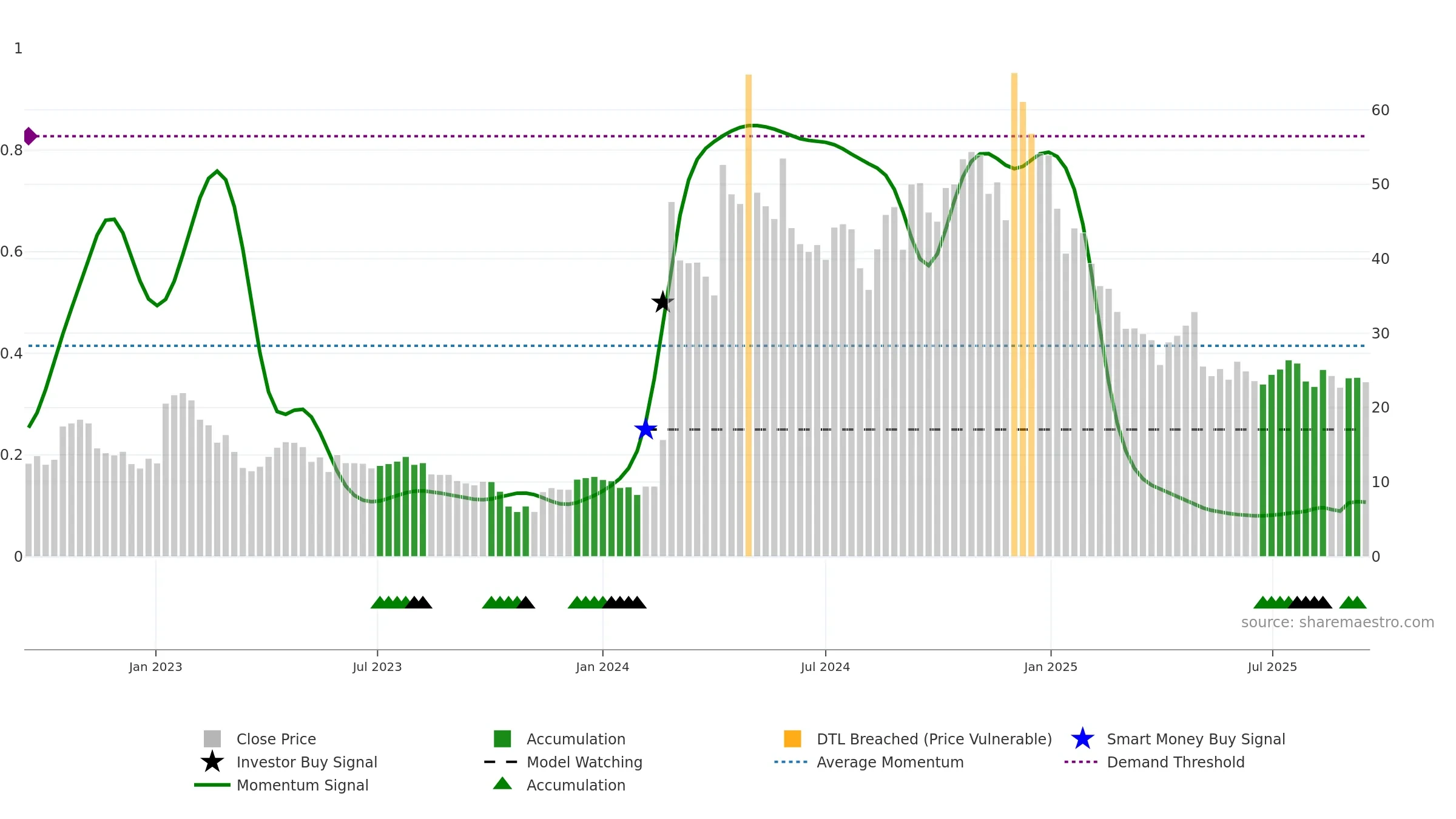The width and height of the screenshot is (1456, 819).
Task: Click the source sharemaestro.com text
Action: tap(1338, 622)
